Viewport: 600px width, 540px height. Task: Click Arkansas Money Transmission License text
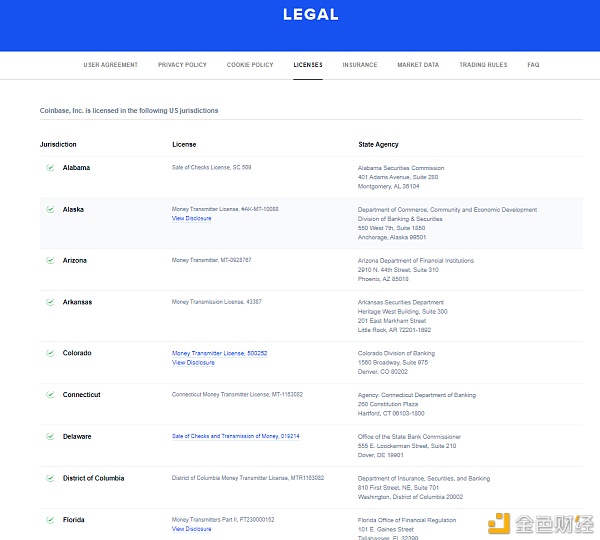pos(217,302)
